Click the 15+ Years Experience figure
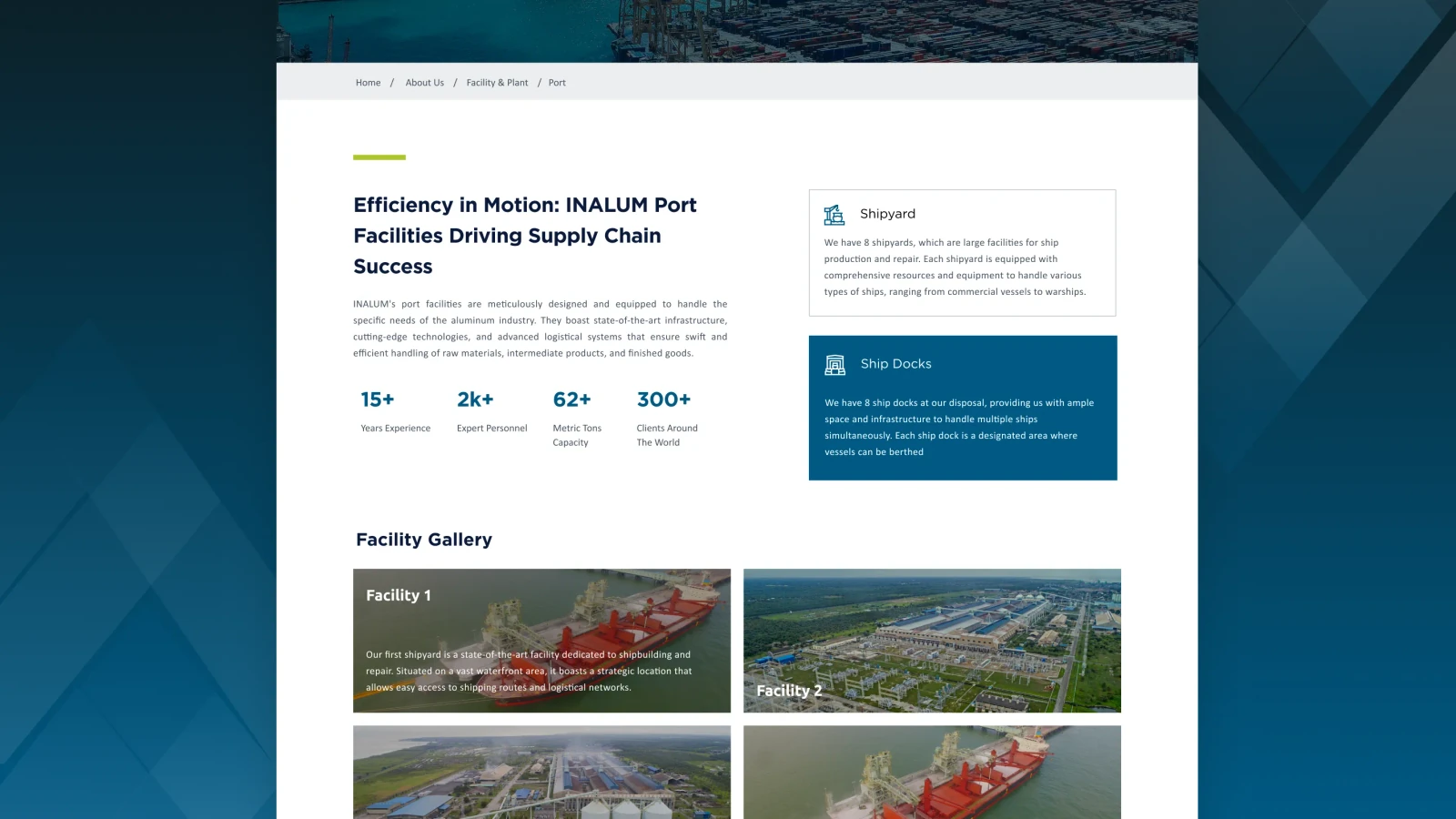 tap(378, 399)
